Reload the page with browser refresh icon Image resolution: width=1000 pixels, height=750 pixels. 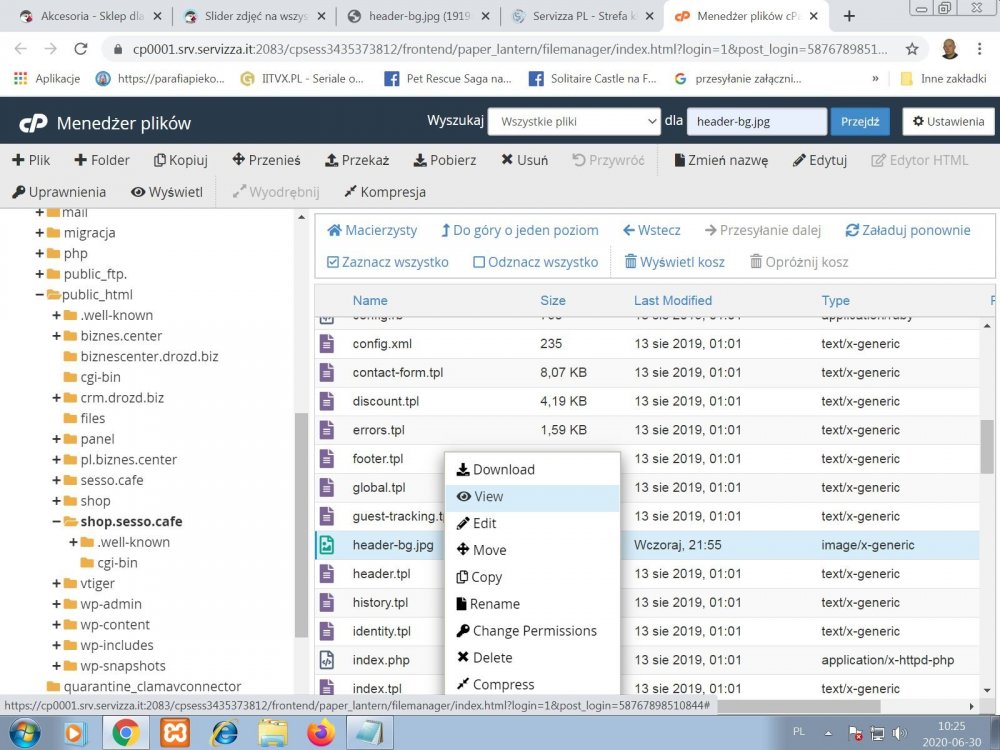80,49
